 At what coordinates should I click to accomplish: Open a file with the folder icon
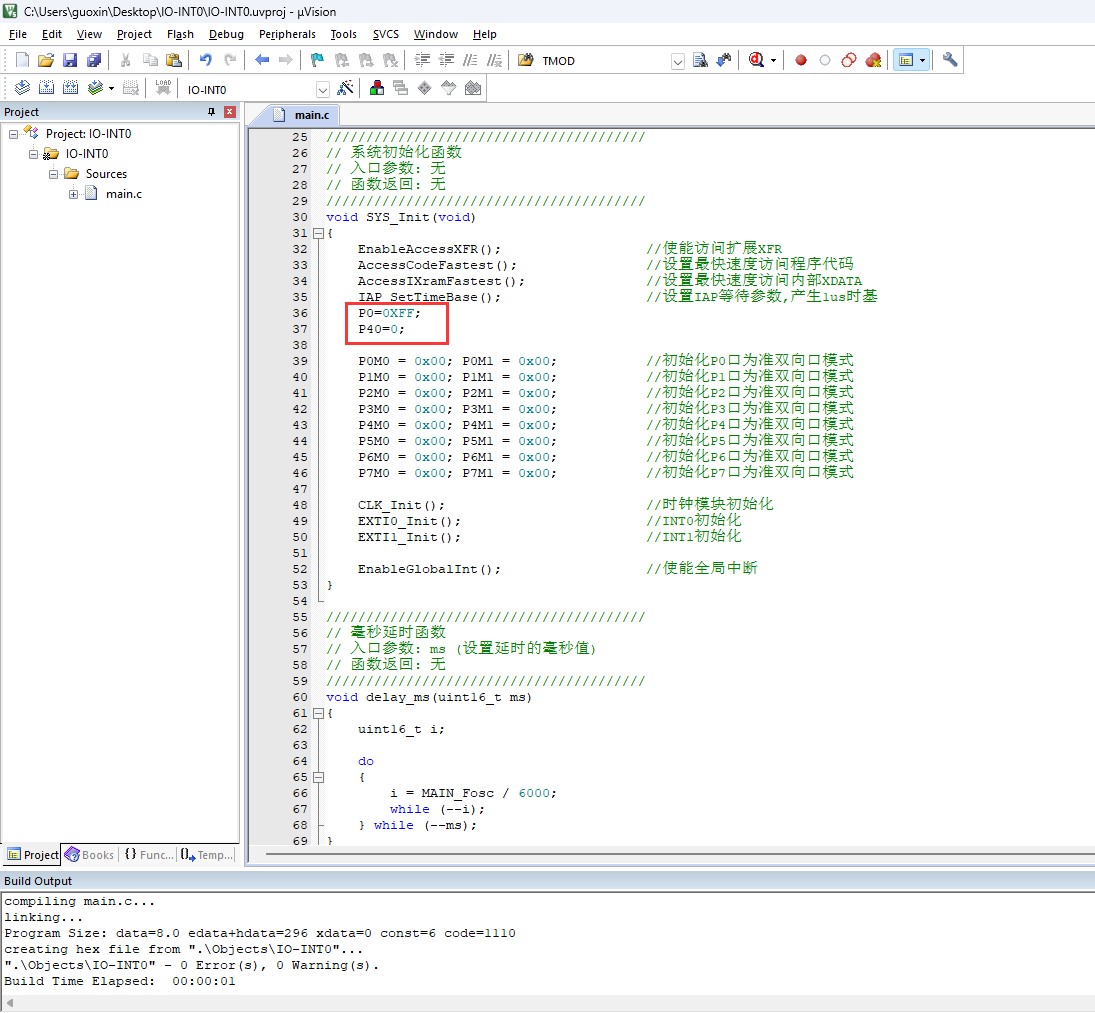click(x=46, y=60)
